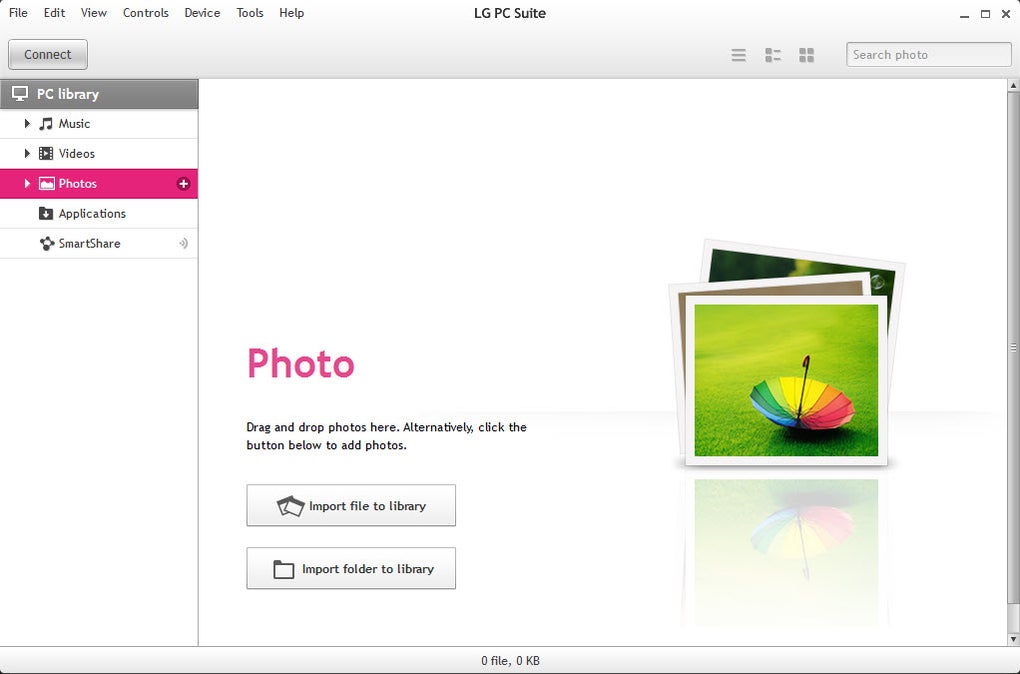Click the SmartShare signal icon at row end

click(x=183, y=244)
